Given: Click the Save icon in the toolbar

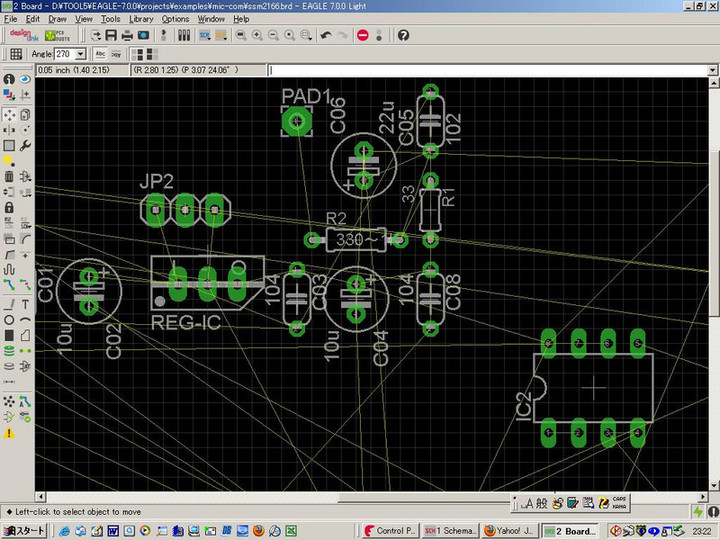Looking at the screenshot, I should coord(110,35).
